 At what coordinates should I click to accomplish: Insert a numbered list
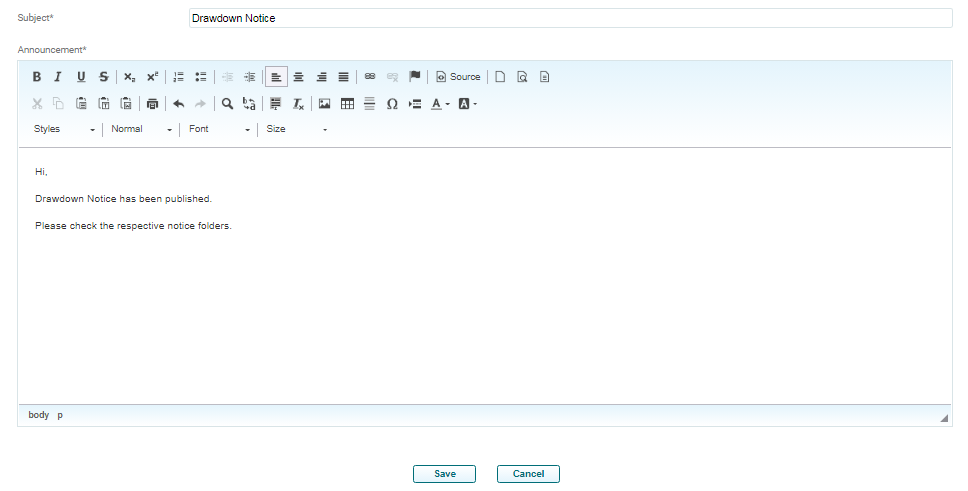tap(179, 77)
